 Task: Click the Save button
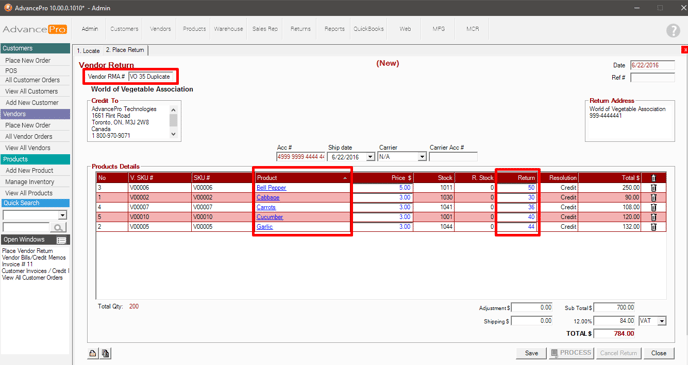pos(531,353)
